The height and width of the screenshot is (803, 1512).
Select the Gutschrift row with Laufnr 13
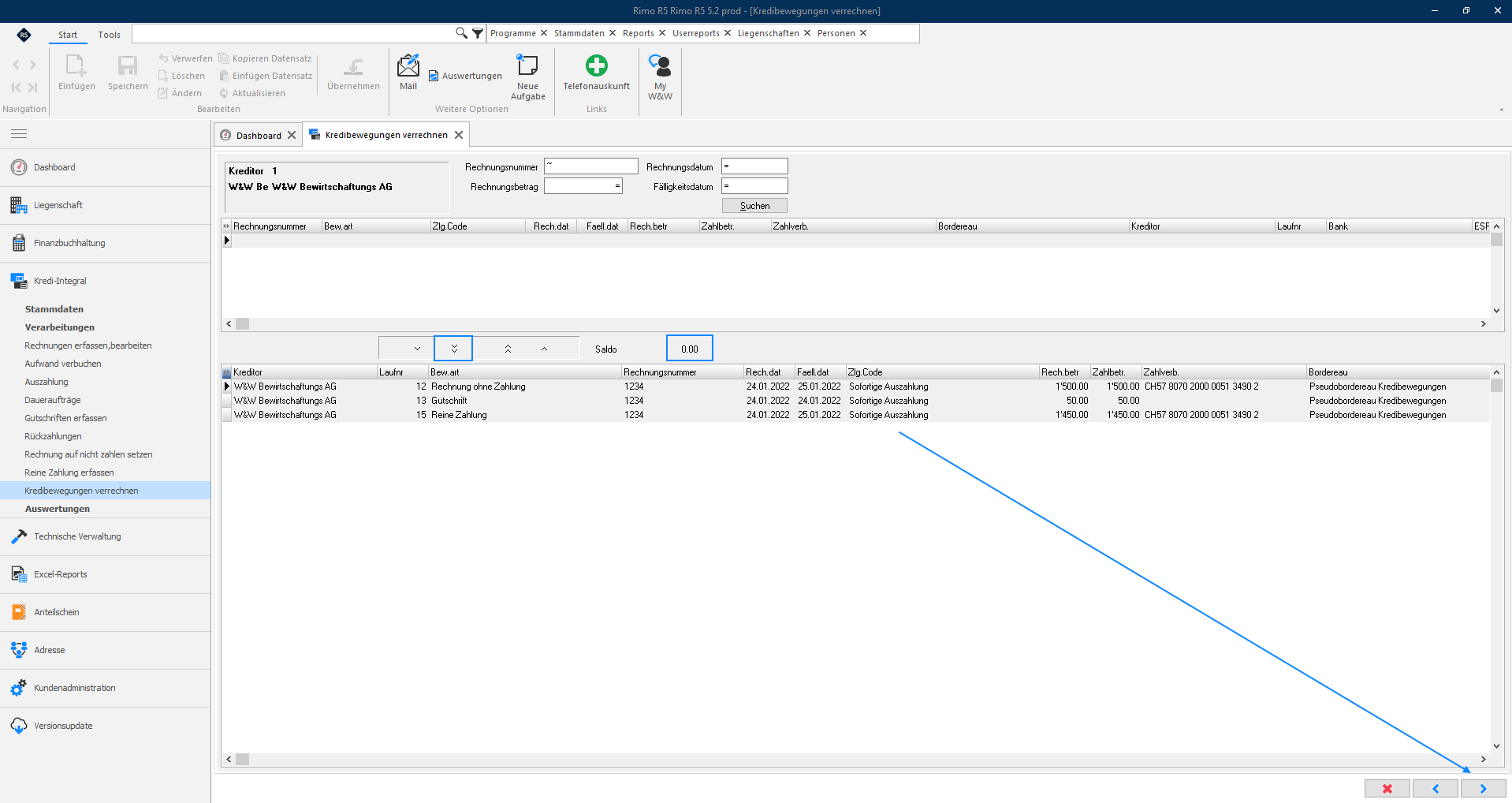(856, 401)
